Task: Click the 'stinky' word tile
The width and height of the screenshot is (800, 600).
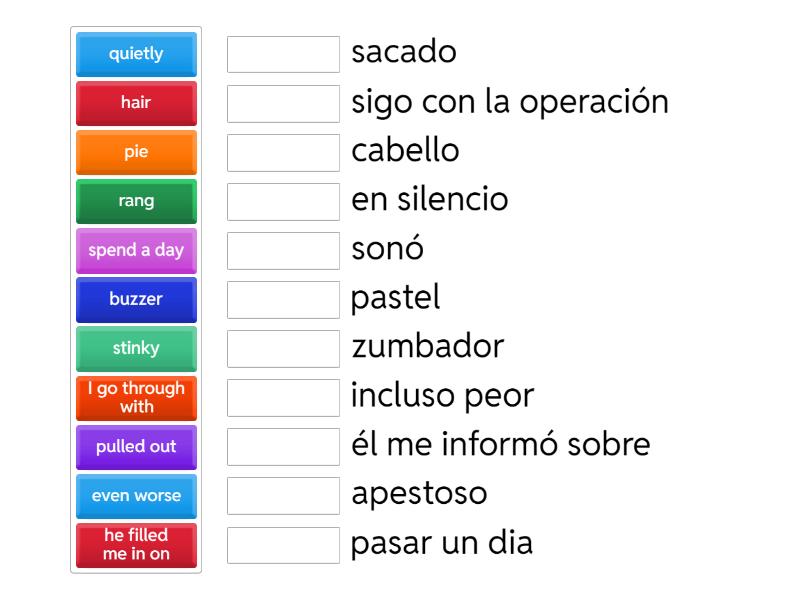Action: [136, 348]
